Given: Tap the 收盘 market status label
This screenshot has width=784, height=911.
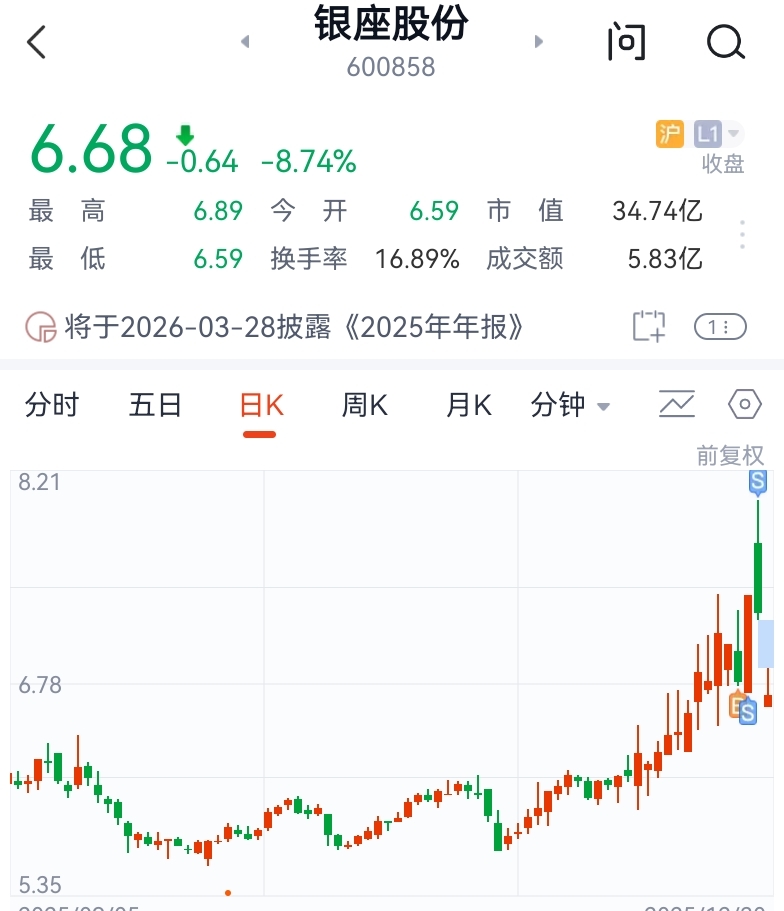Looking at the screenshot, I should click(723, 164).
